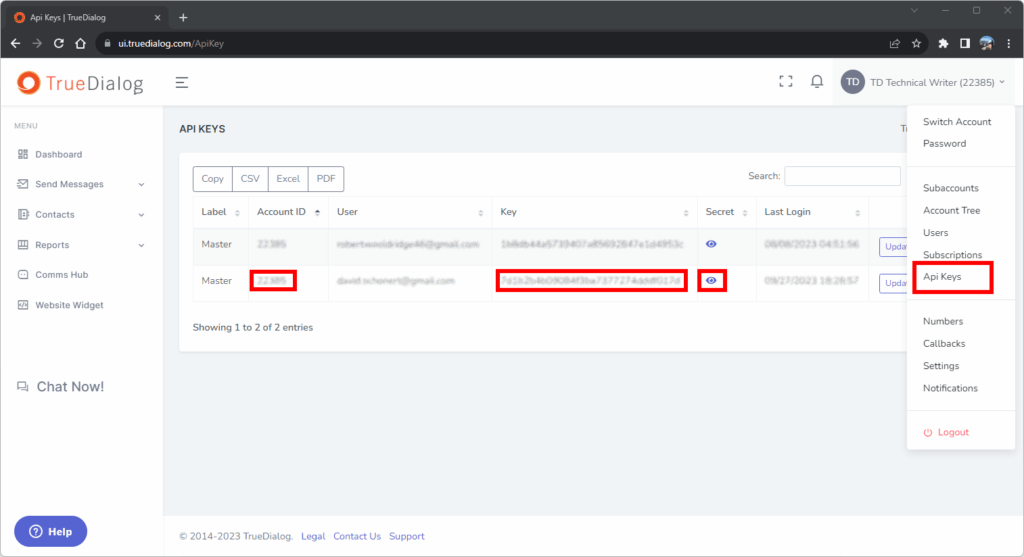The width and height of the screenshot is (1024, 557).
Task: Open the Support footer link
Action: [x=407, y=536]
